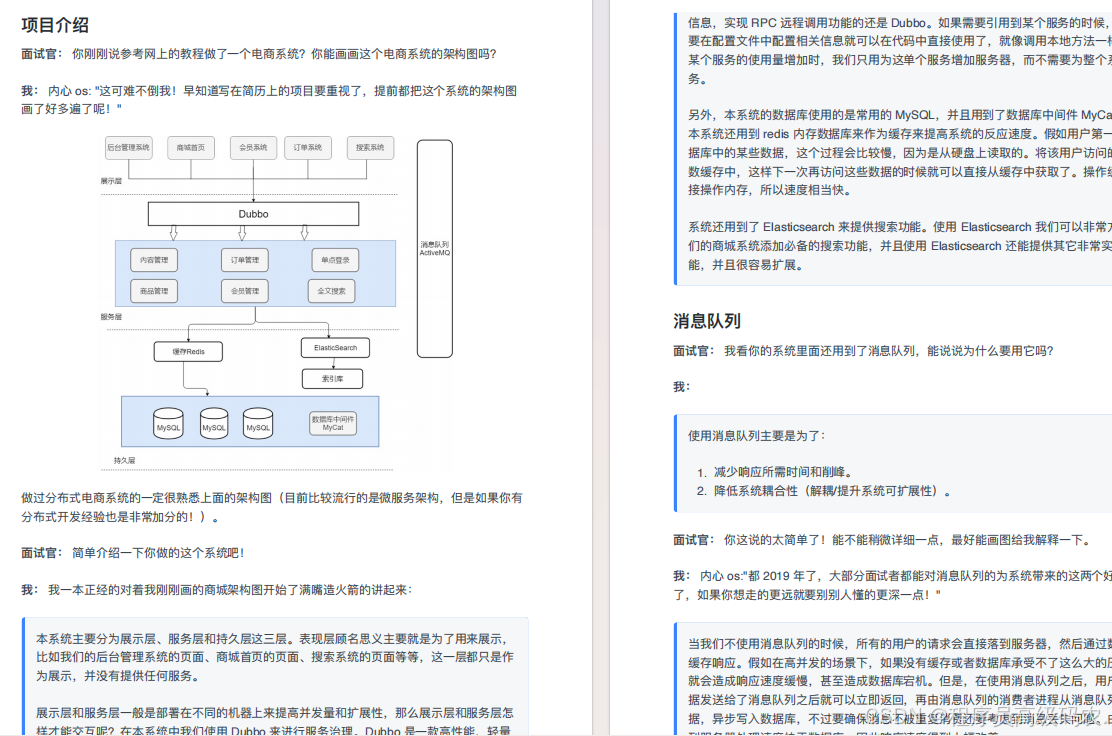Click list item '2. 降低系统耦合性（解耦/提升系统可扩展性）。'
The width and height of the screenshot is (1112, 736).
[824, 491]
